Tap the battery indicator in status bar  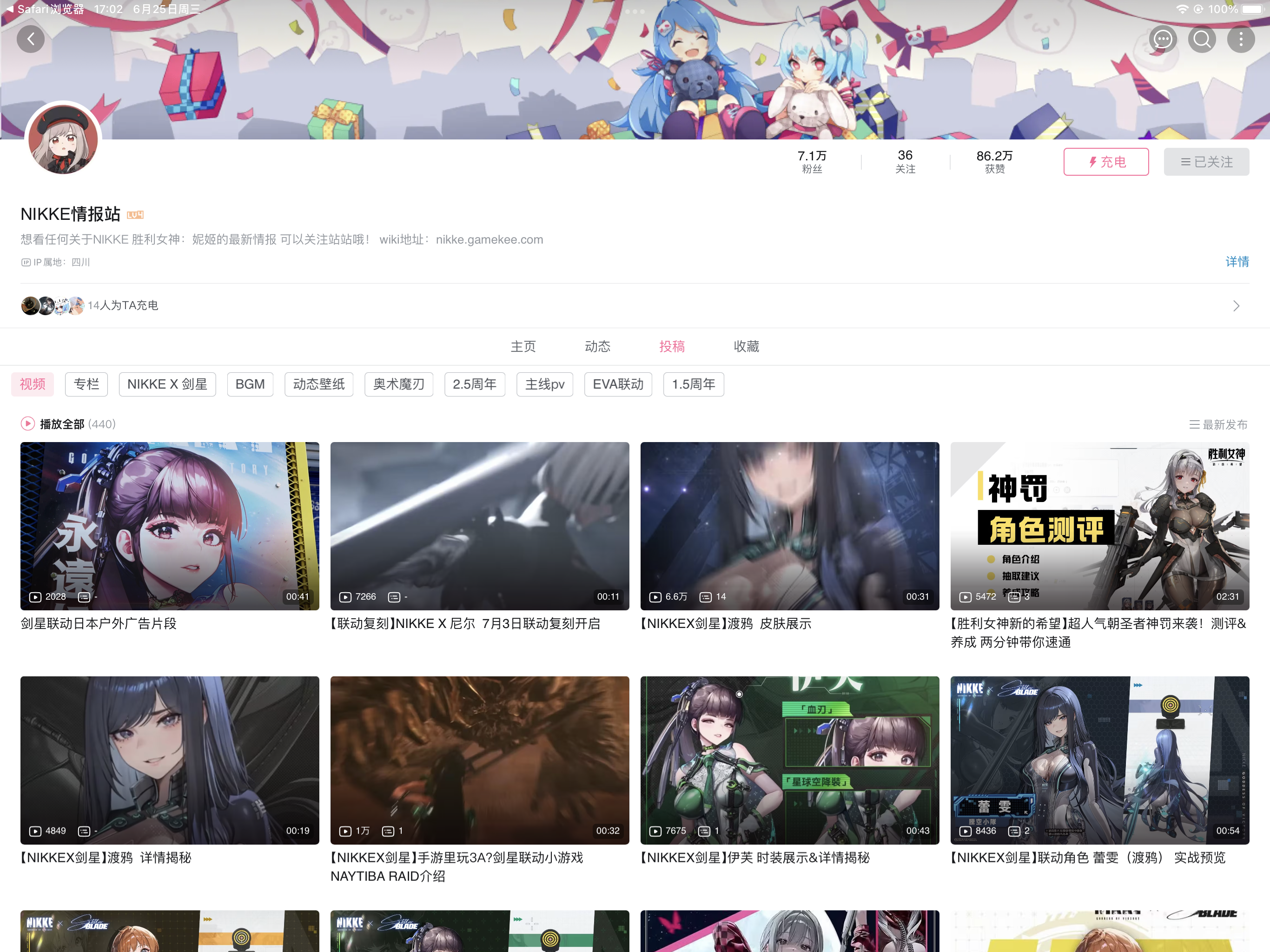[1253, 9]
